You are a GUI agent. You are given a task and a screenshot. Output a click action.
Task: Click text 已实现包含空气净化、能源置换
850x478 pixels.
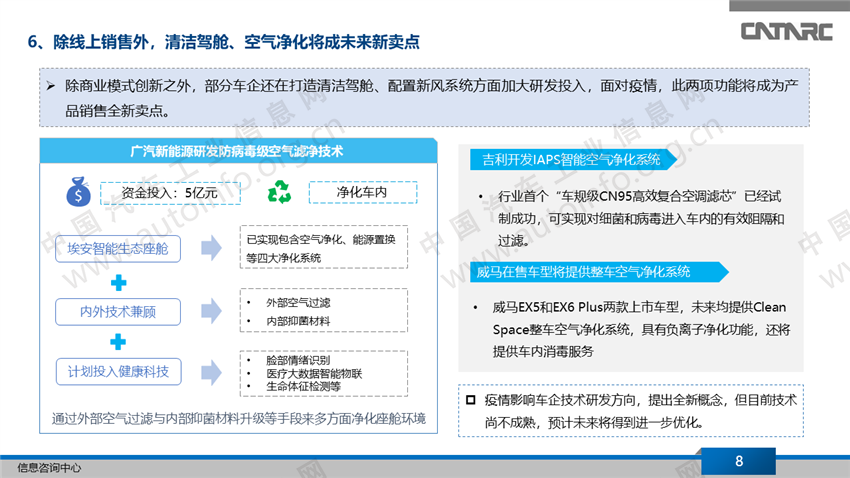coord(321,248)
